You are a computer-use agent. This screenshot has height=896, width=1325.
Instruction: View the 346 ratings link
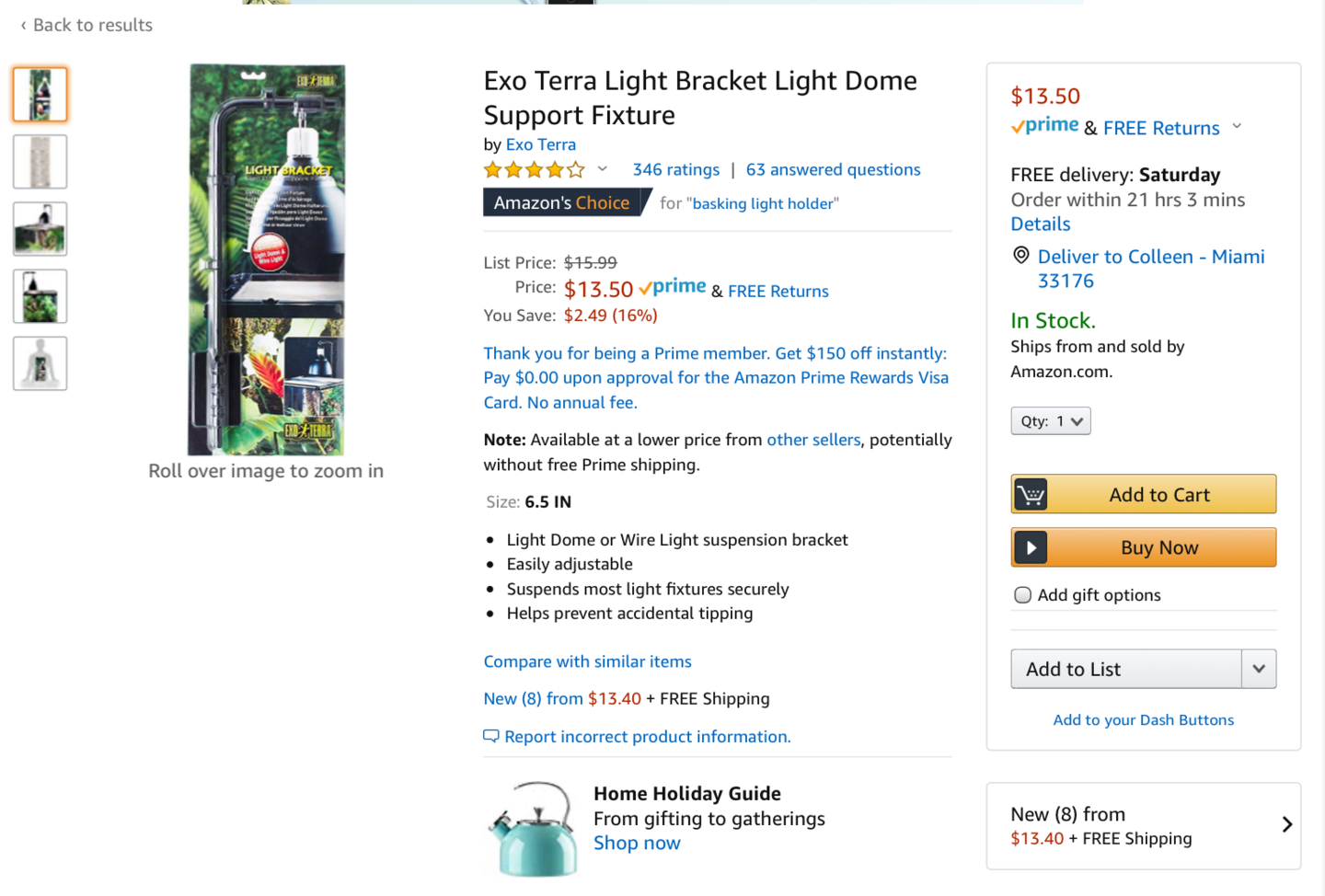(x=675, y=170)
